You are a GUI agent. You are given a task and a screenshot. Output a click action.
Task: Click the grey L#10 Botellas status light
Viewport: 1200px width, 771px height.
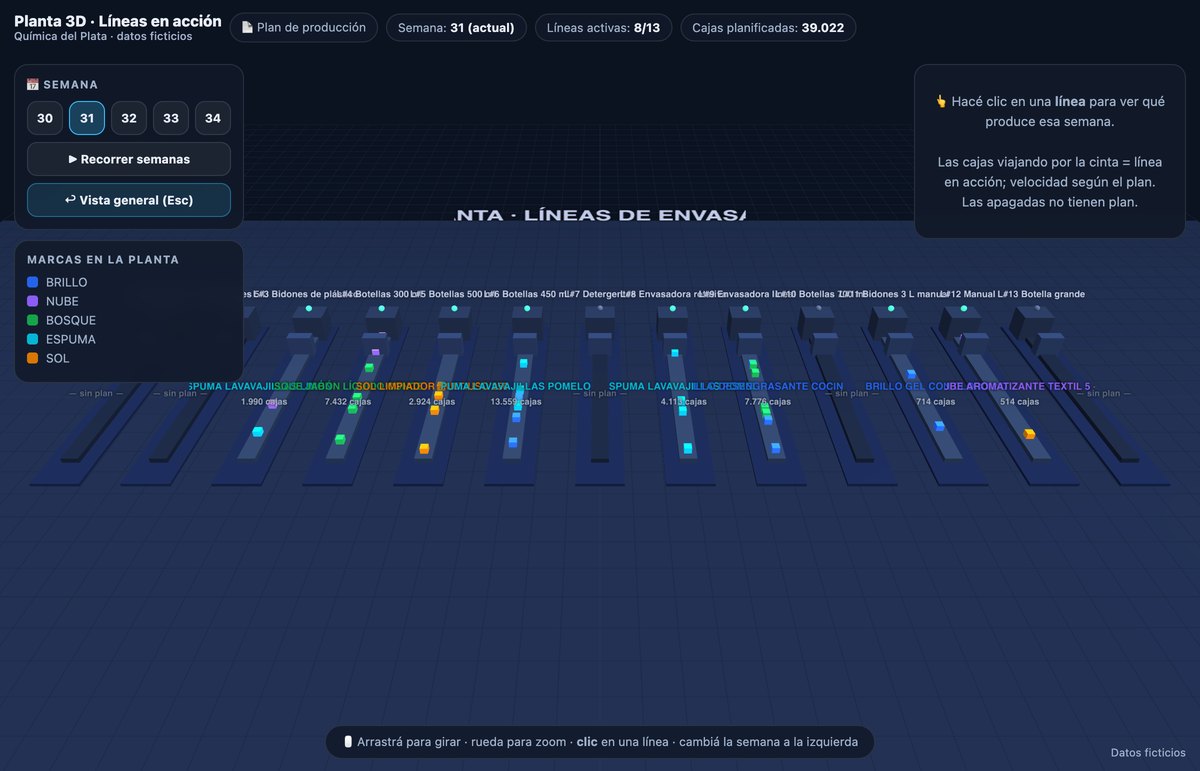point(818,308)
